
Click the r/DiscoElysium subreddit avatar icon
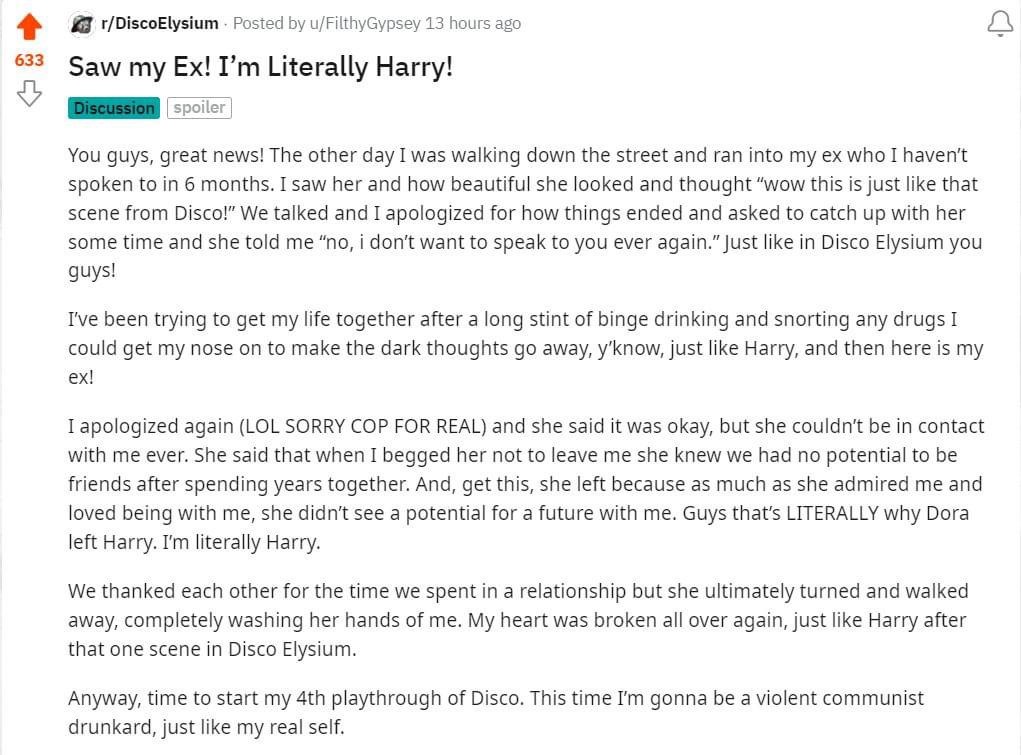pos(81,24)
